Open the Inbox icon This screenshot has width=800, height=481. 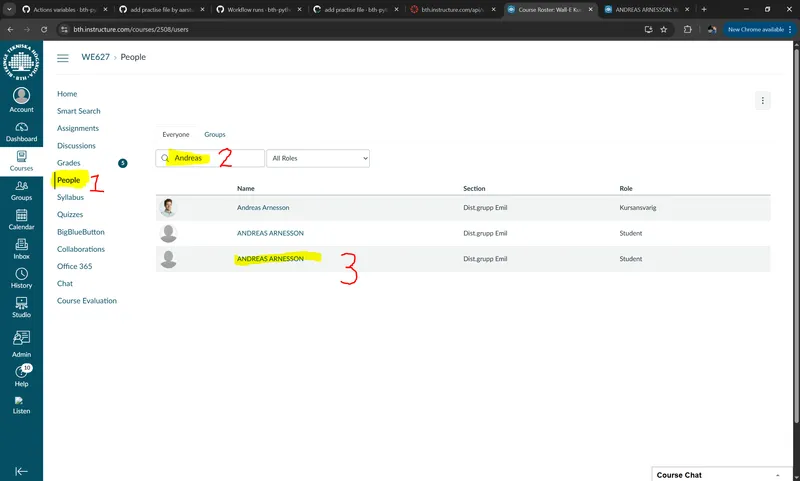click(x=21, y=246)
